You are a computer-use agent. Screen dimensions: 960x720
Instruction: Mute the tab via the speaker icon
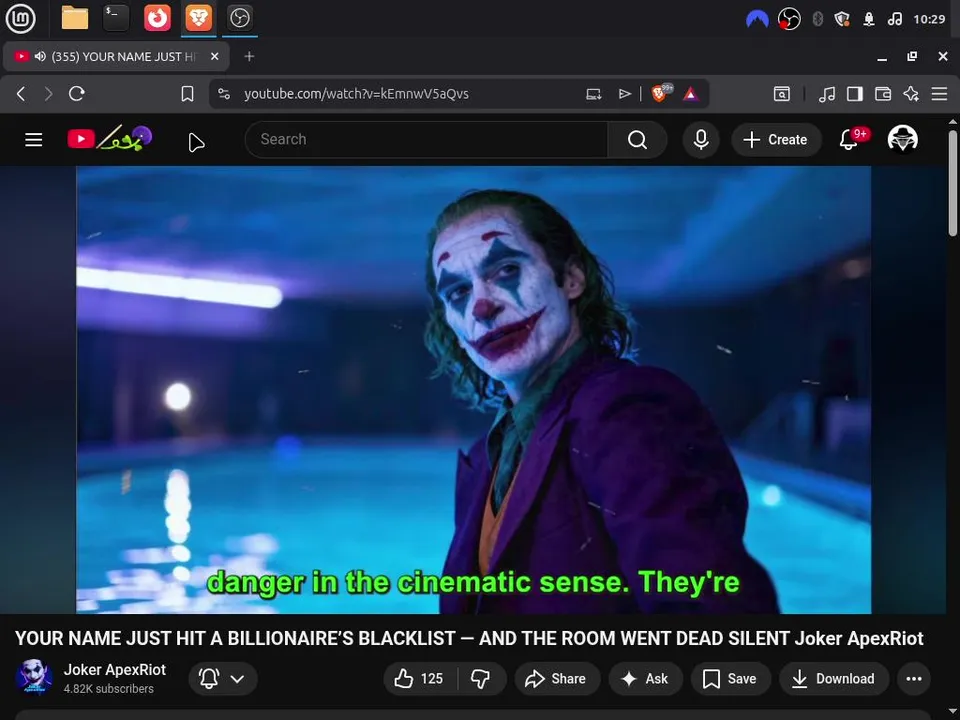pyautogui.click(x=40, y=56)
